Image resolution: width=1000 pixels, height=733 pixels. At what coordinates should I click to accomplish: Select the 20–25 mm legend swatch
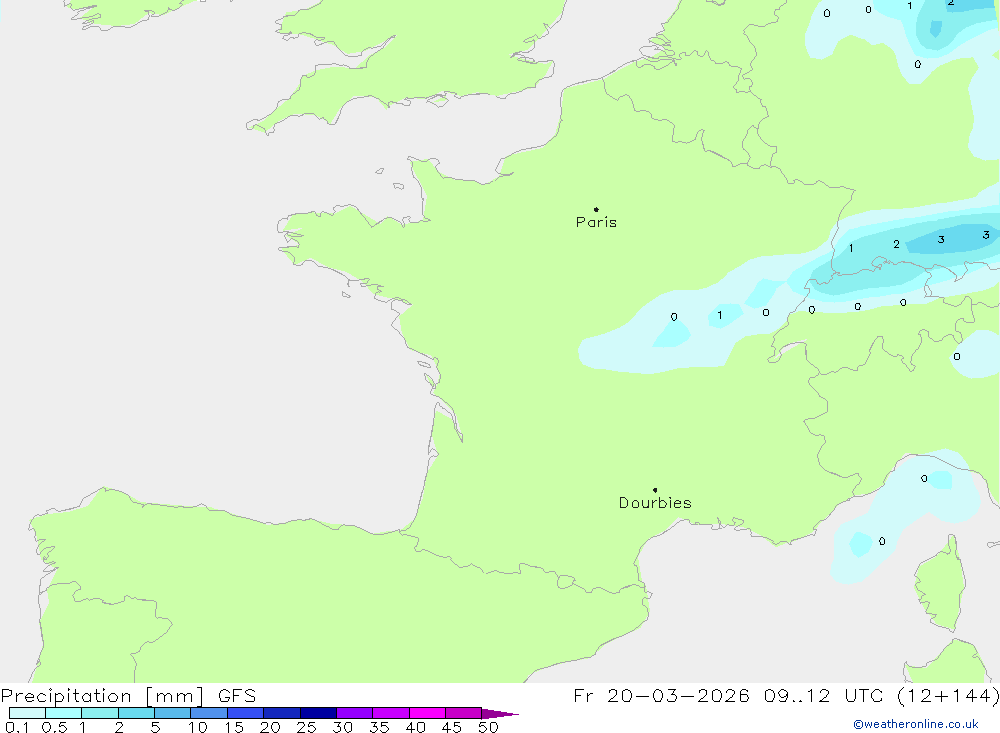click(x=282, y=713)
